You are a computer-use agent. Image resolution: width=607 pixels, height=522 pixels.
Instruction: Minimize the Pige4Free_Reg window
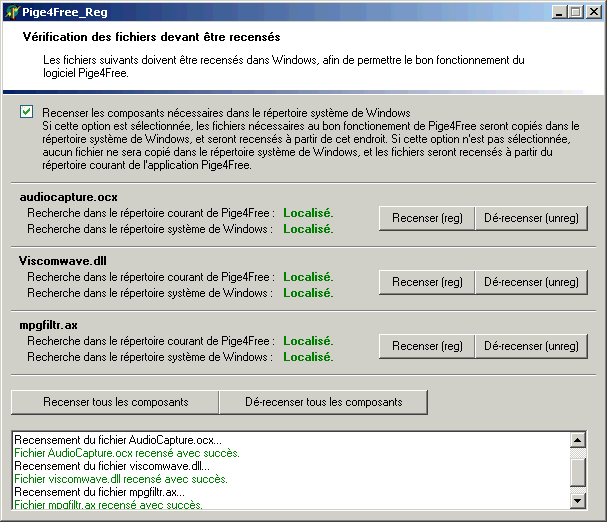559,12
